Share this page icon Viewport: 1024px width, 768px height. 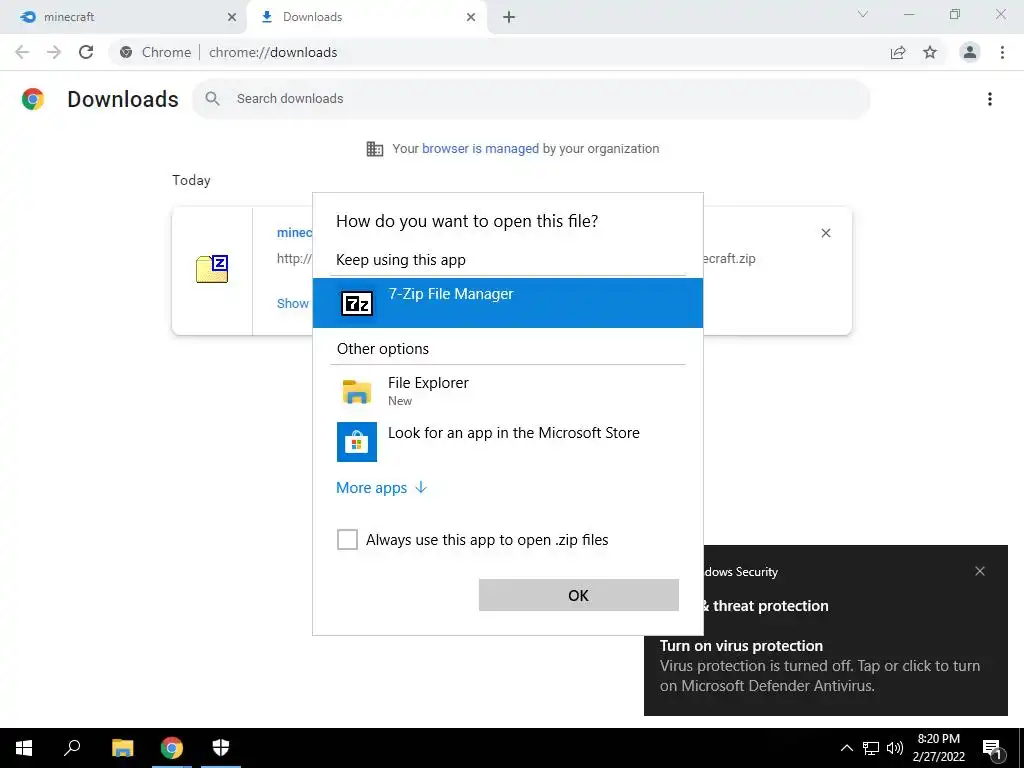point(898,52)
